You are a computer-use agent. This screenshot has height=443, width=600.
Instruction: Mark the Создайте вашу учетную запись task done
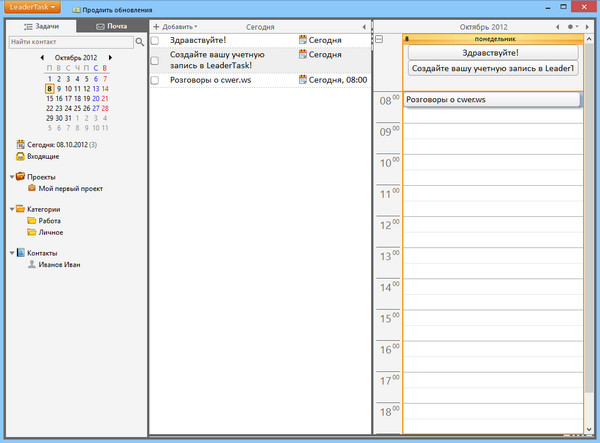pyautogui.click(x=155, y=60)
